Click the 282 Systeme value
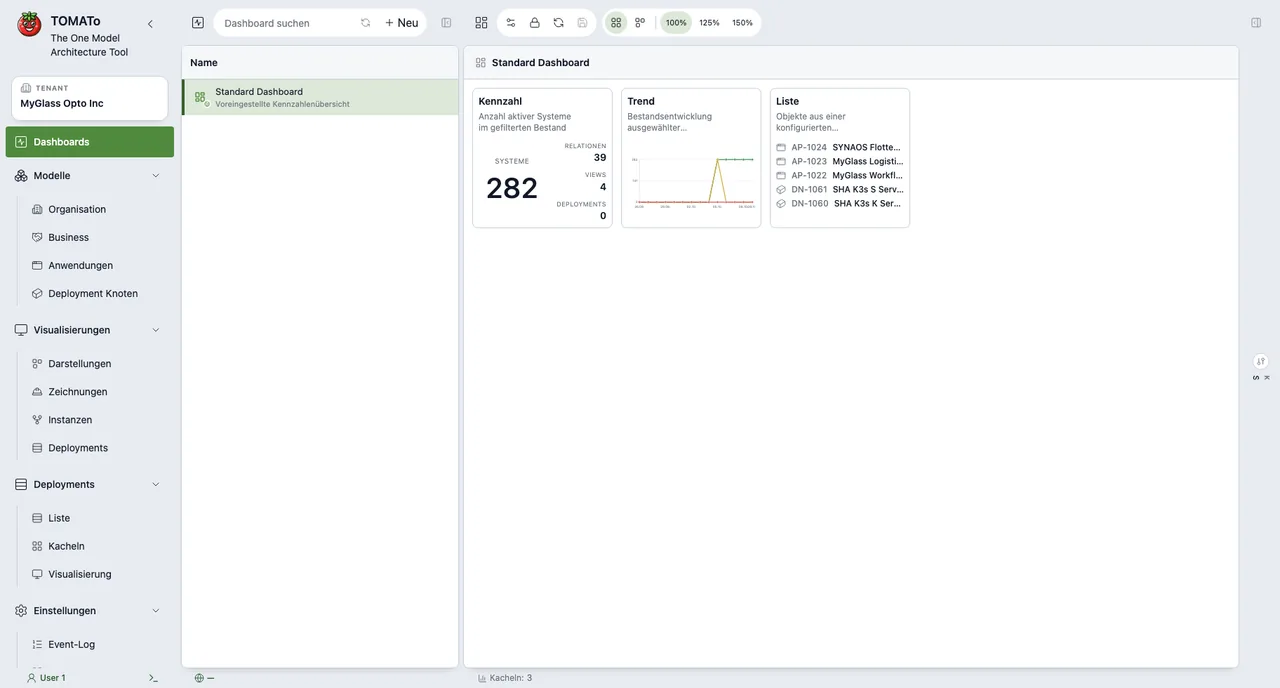Screen dimensions: 1280x688 click(x=512, y=188)
